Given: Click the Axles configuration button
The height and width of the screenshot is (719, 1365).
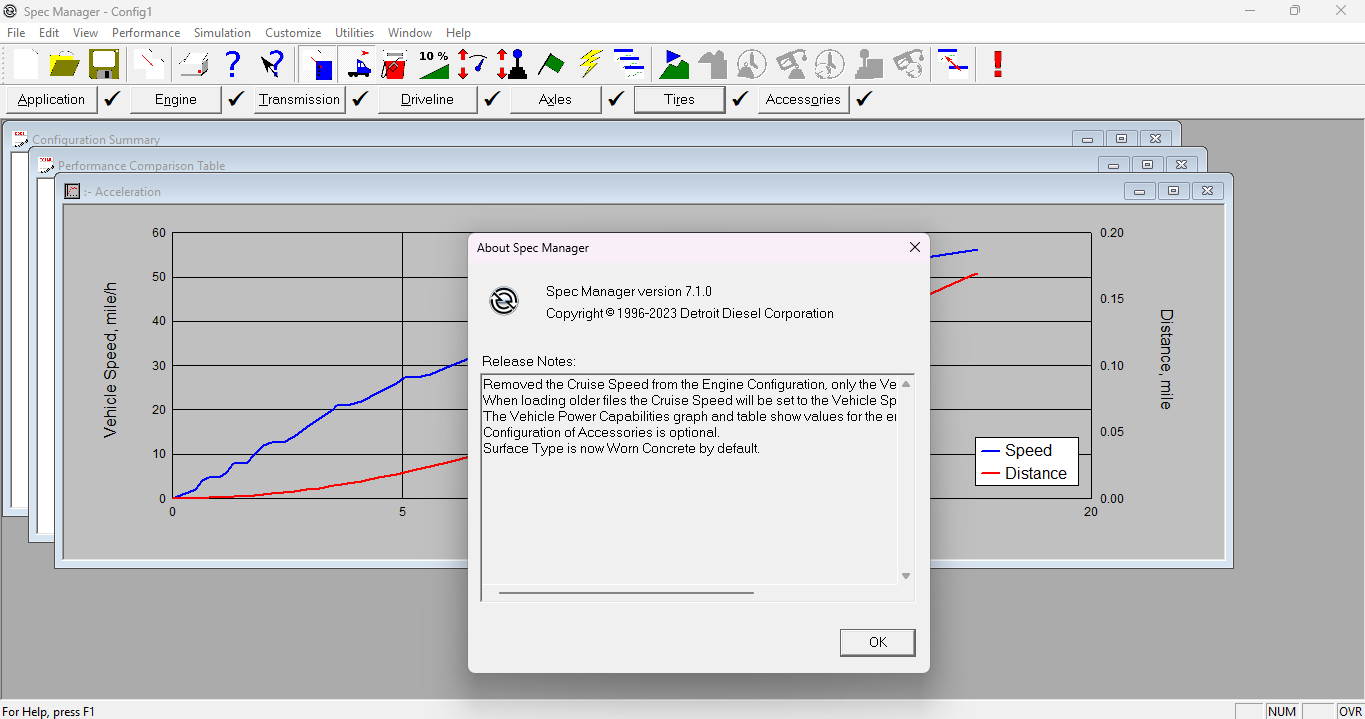Looking at the screenshot, I should click(x=555, y=99).
